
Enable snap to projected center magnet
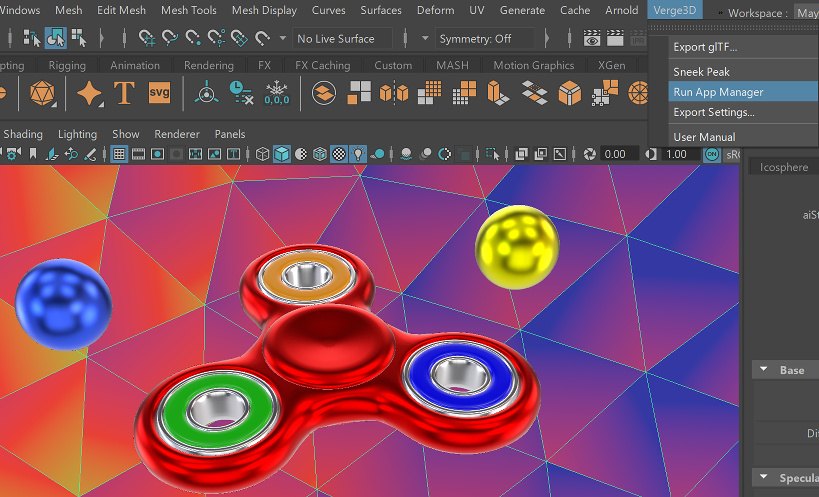click(216, 38)
